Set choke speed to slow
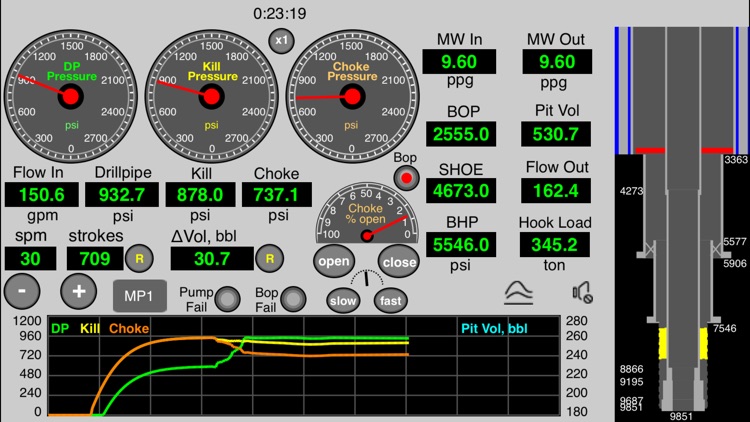This screenshot has height=422, width=750. (343, 300)
